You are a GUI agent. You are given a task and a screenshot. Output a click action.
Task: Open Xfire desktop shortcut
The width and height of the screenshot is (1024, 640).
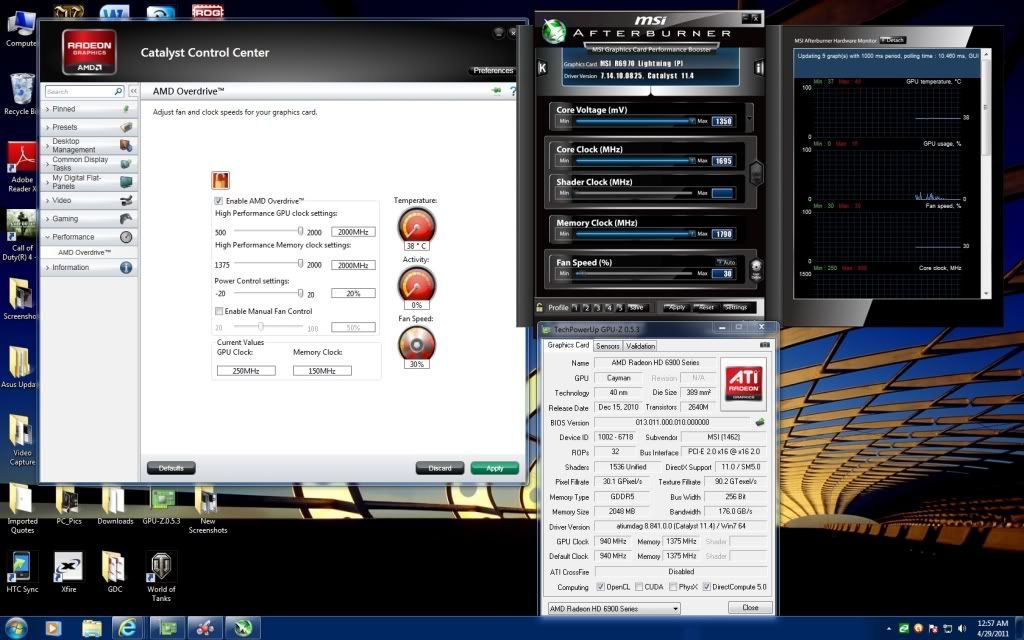coord(69,573)
